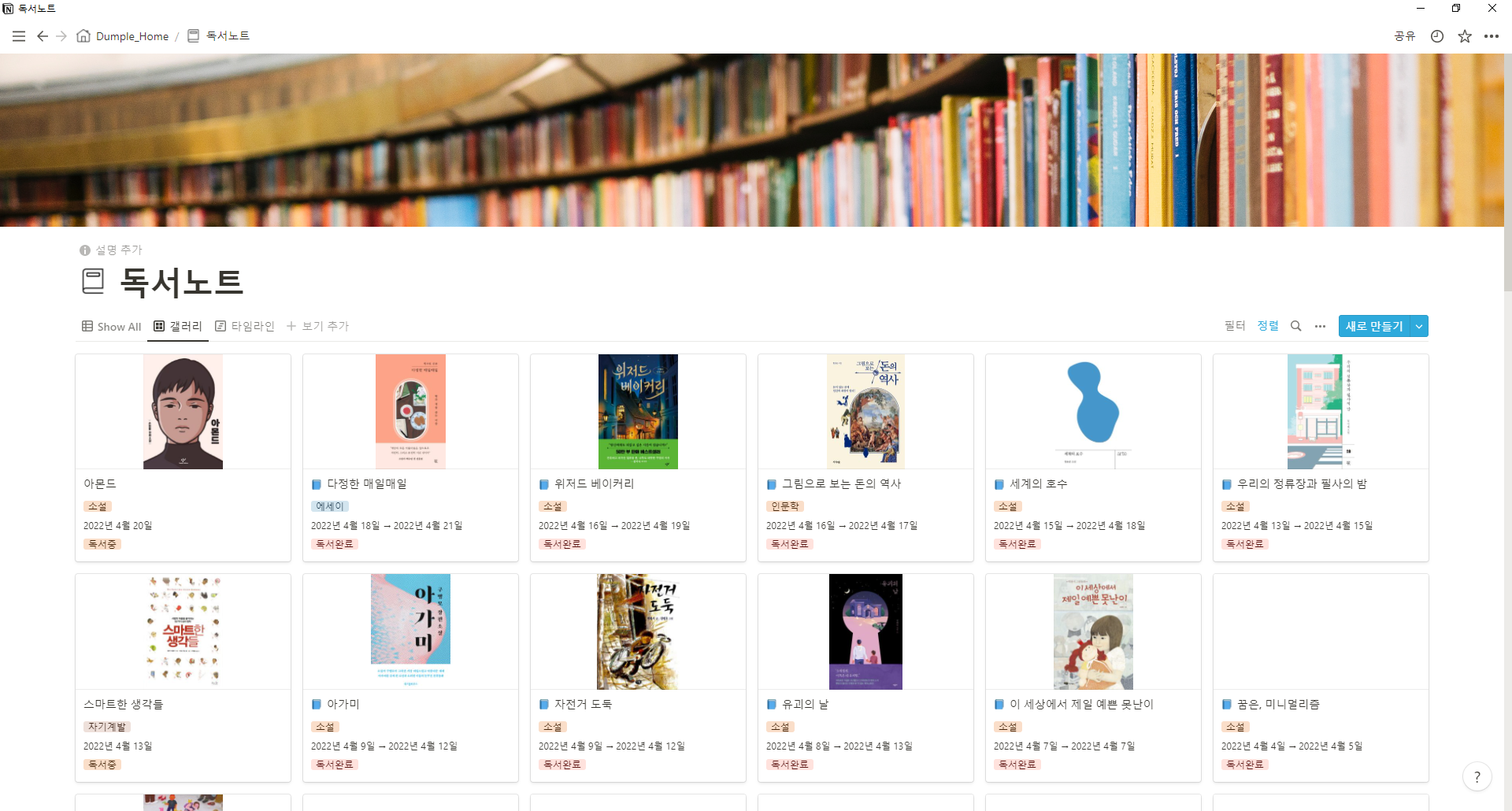Open the help question mark button
1512x811 pixels.
(1477, 777)
